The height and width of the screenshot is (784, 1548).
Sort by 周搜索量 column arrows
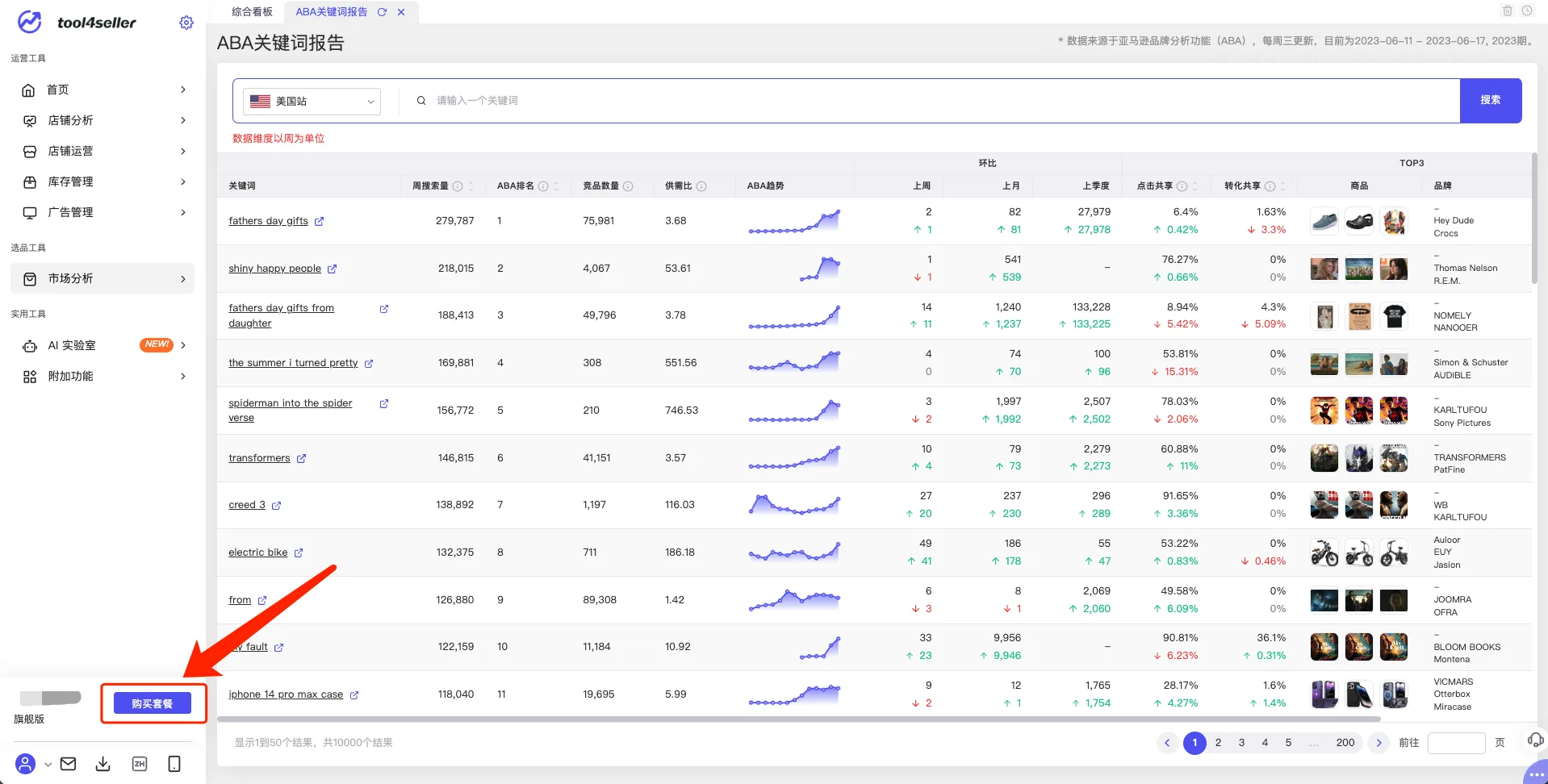(471, 186)
